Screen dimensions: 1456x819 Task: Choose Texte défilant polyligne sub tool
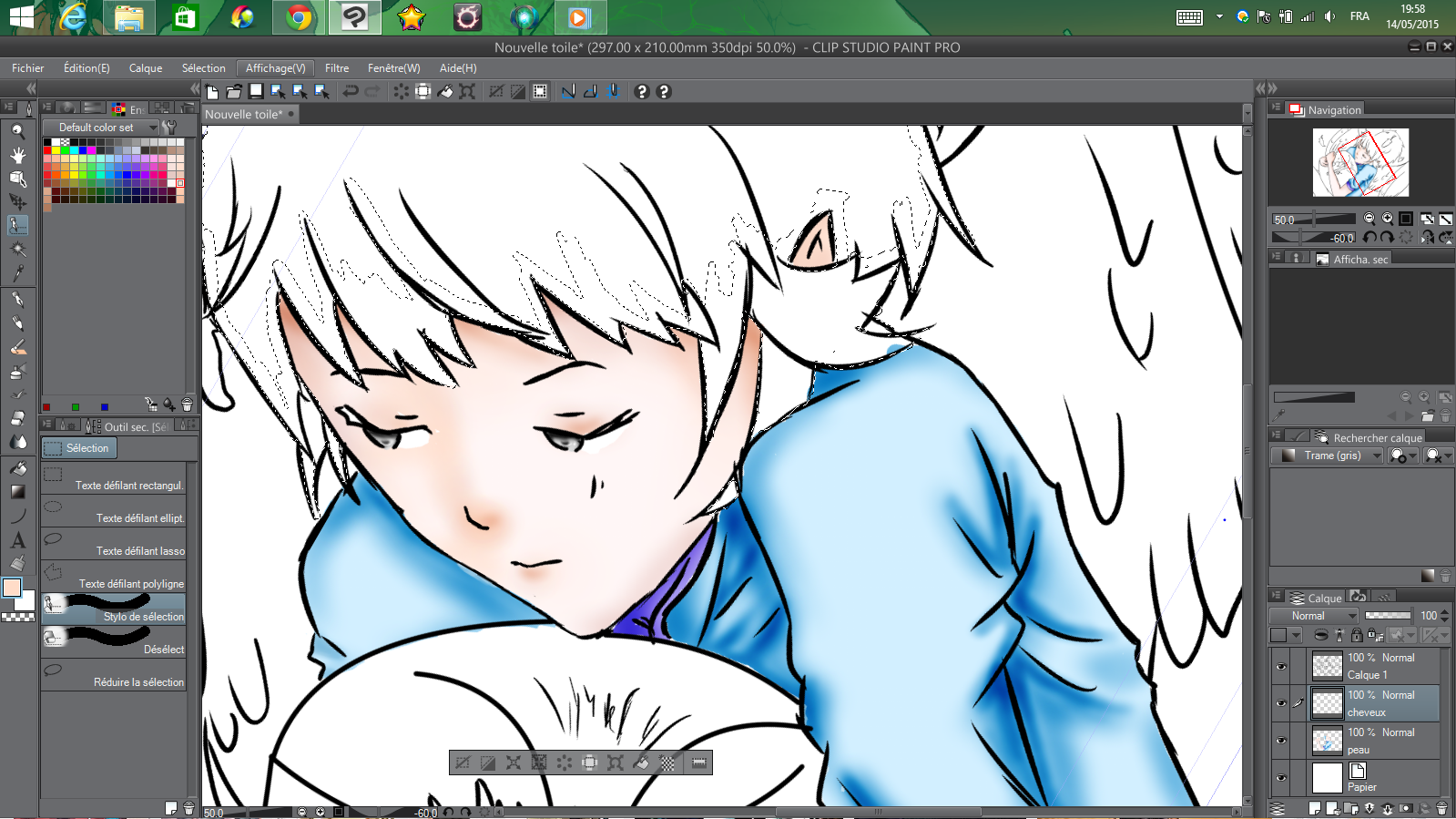114,577
